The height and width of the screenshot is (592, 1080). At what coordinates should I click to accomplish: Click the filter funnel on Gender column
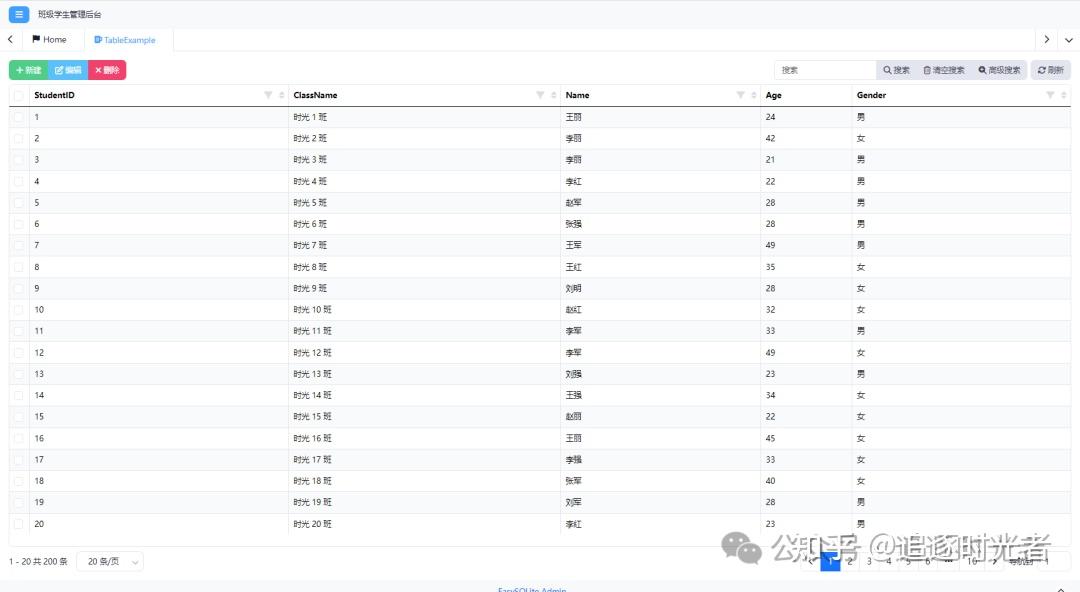1050,95
